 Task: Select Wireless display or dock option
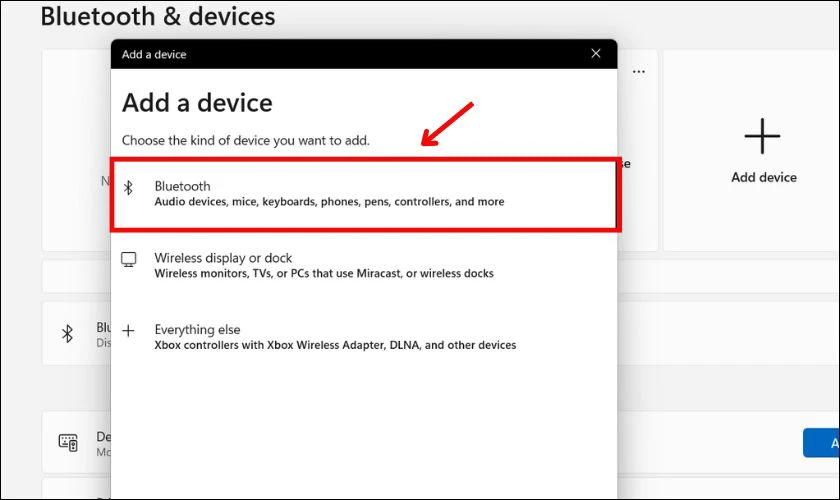click(364, 266)
